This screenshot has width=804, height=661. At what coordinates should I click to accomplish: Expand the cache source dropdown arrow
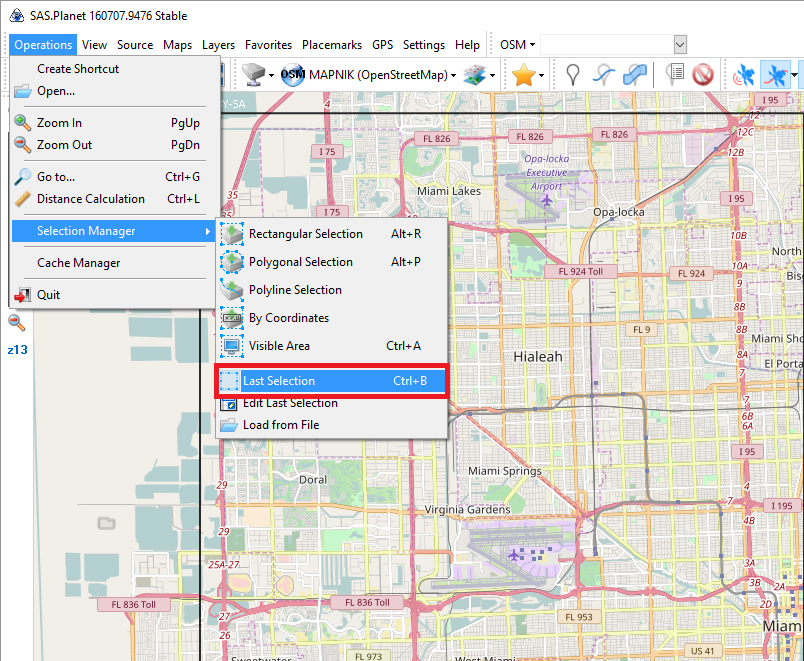[271, 75]
